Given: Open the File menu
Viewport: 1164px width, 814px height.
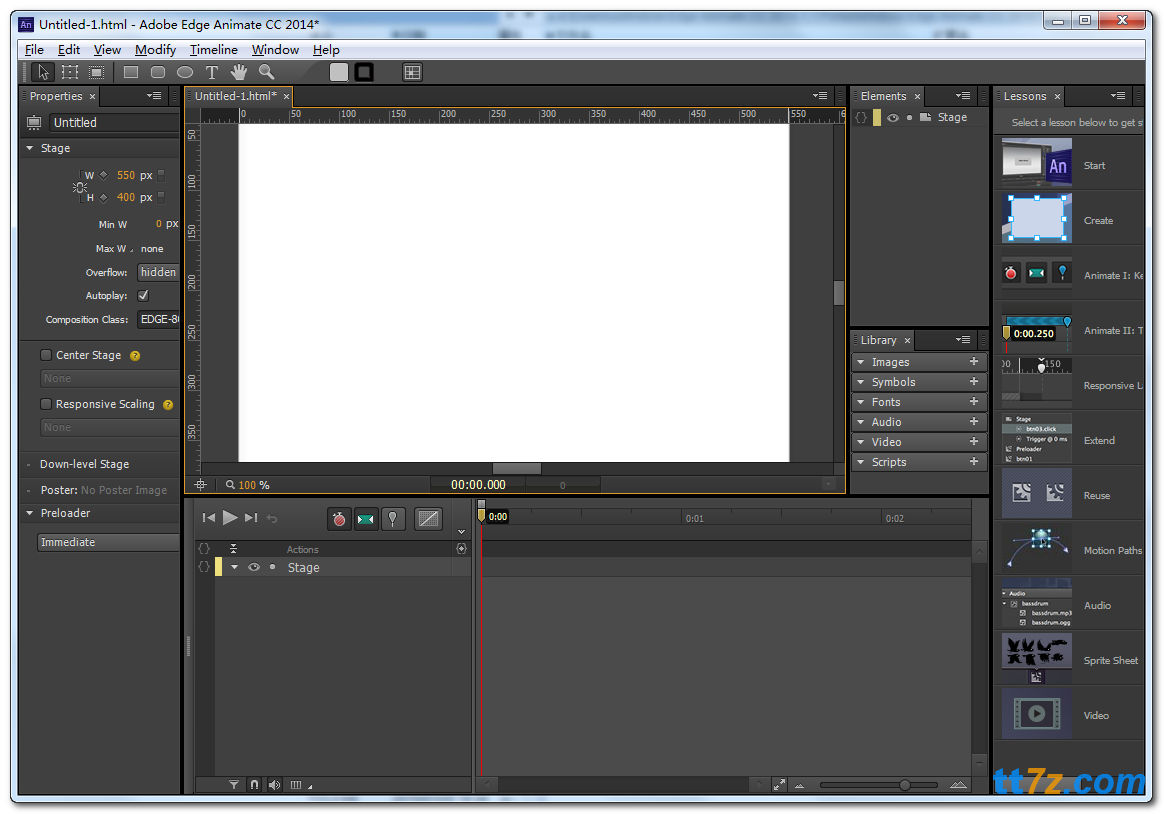Looking at the screenshot, I should 34,50.
